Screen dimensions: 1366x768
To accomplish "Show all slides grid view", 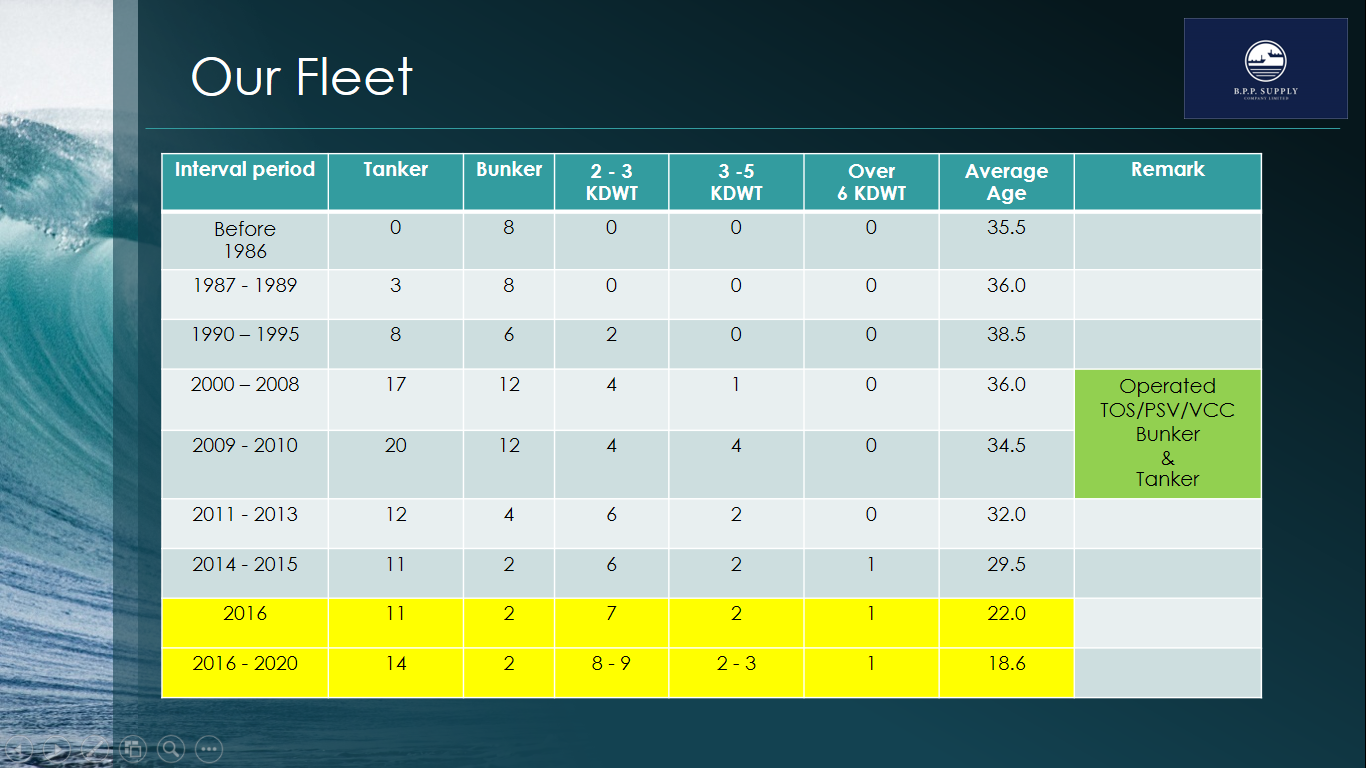I will (x=133, y=748).
